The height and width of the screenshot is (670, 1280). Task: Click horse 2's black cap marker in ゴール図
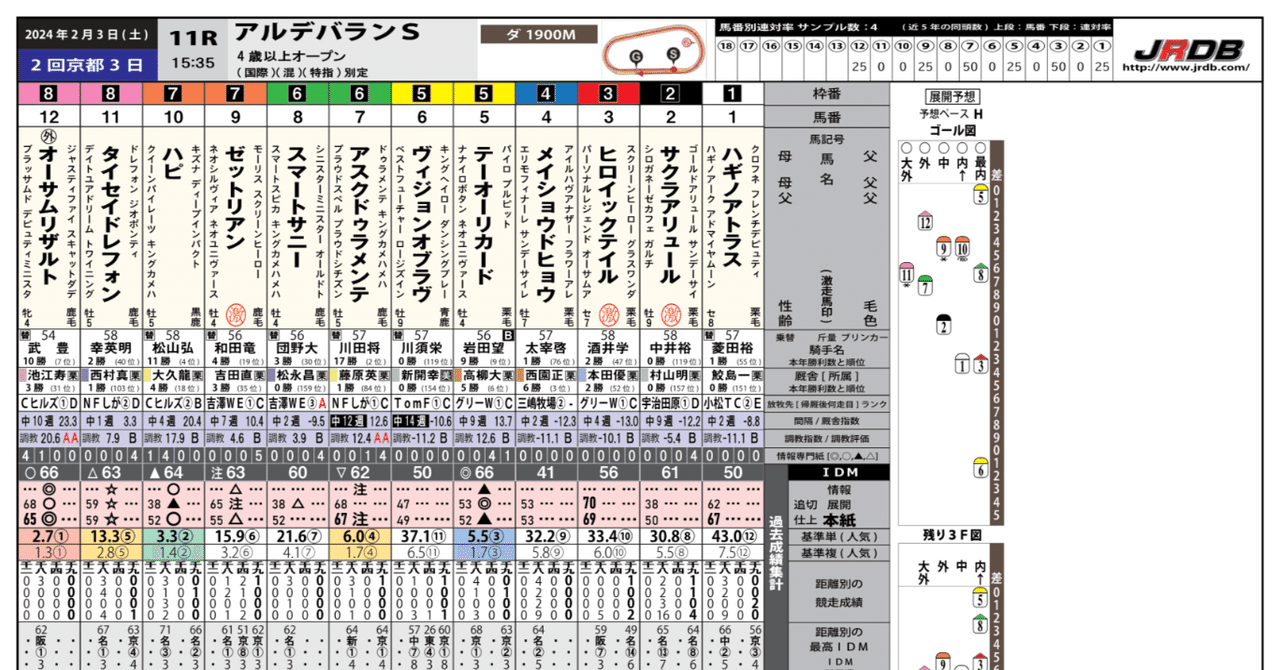[x=943, y=323]
